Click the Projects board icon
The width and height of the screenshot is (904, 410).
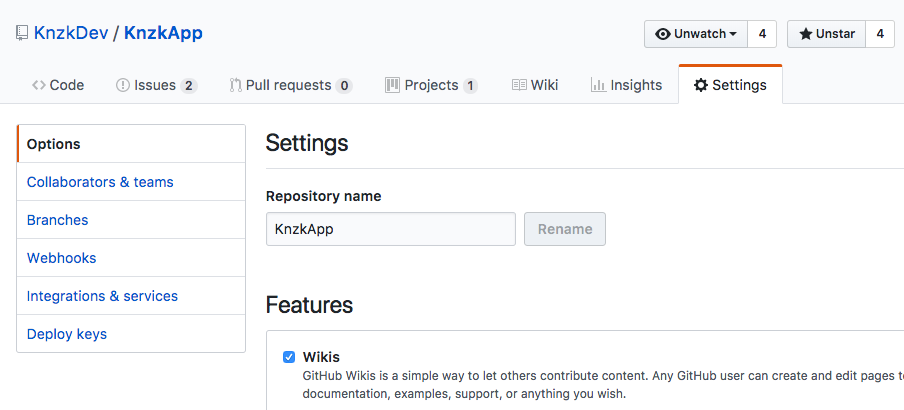392,85
